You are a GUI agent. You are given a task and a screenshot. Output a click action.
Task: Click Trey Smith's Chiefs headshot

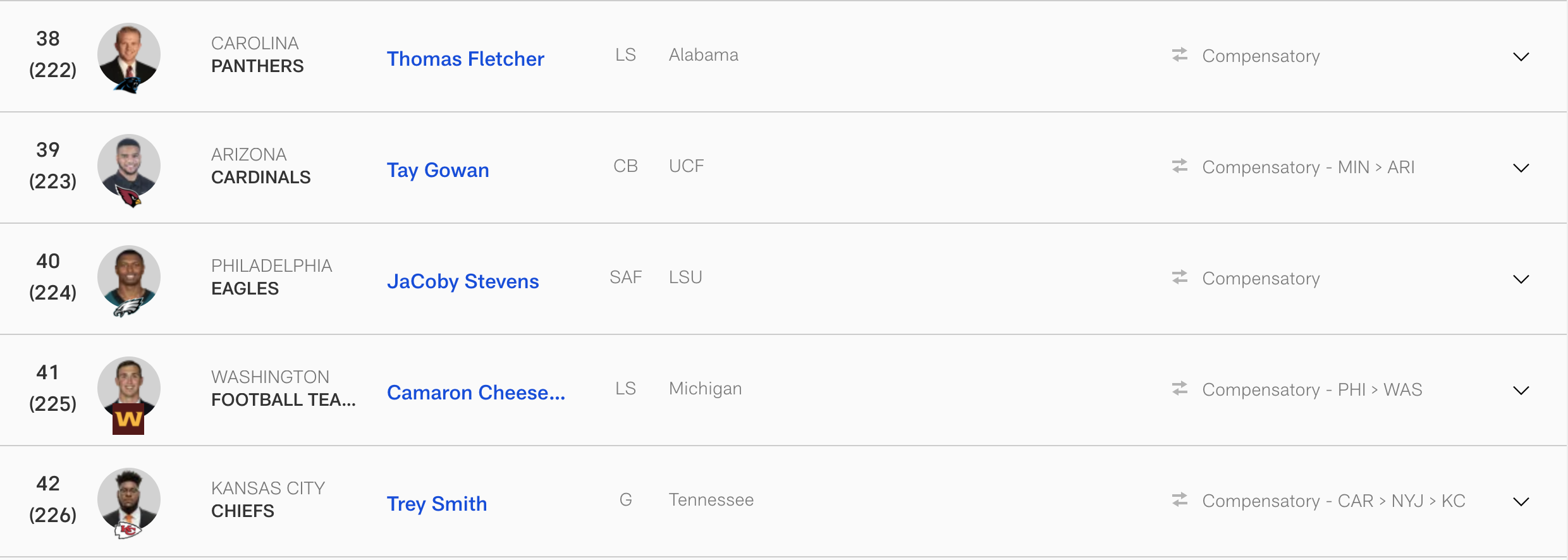[x=129, y=502]
